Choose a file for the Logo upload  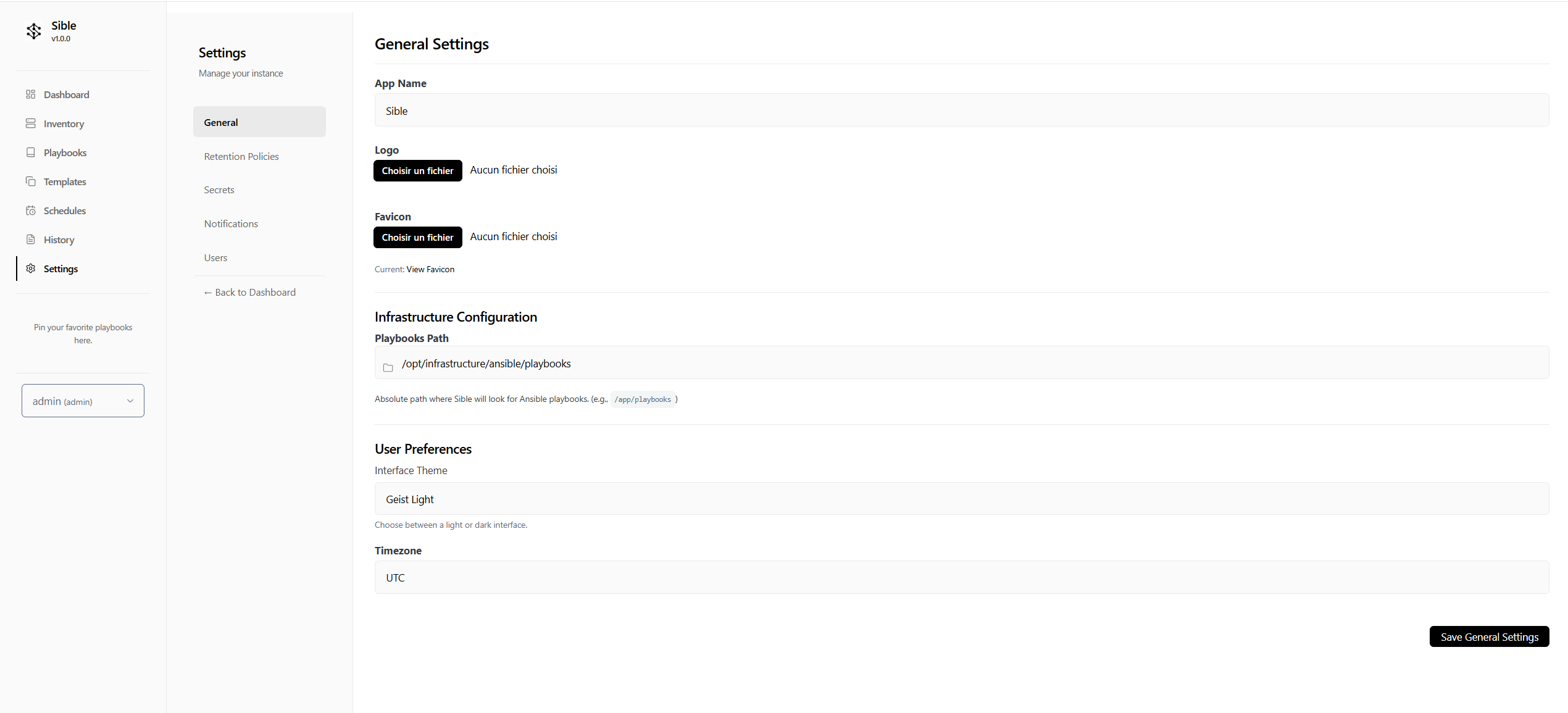(x=418, y=170)
